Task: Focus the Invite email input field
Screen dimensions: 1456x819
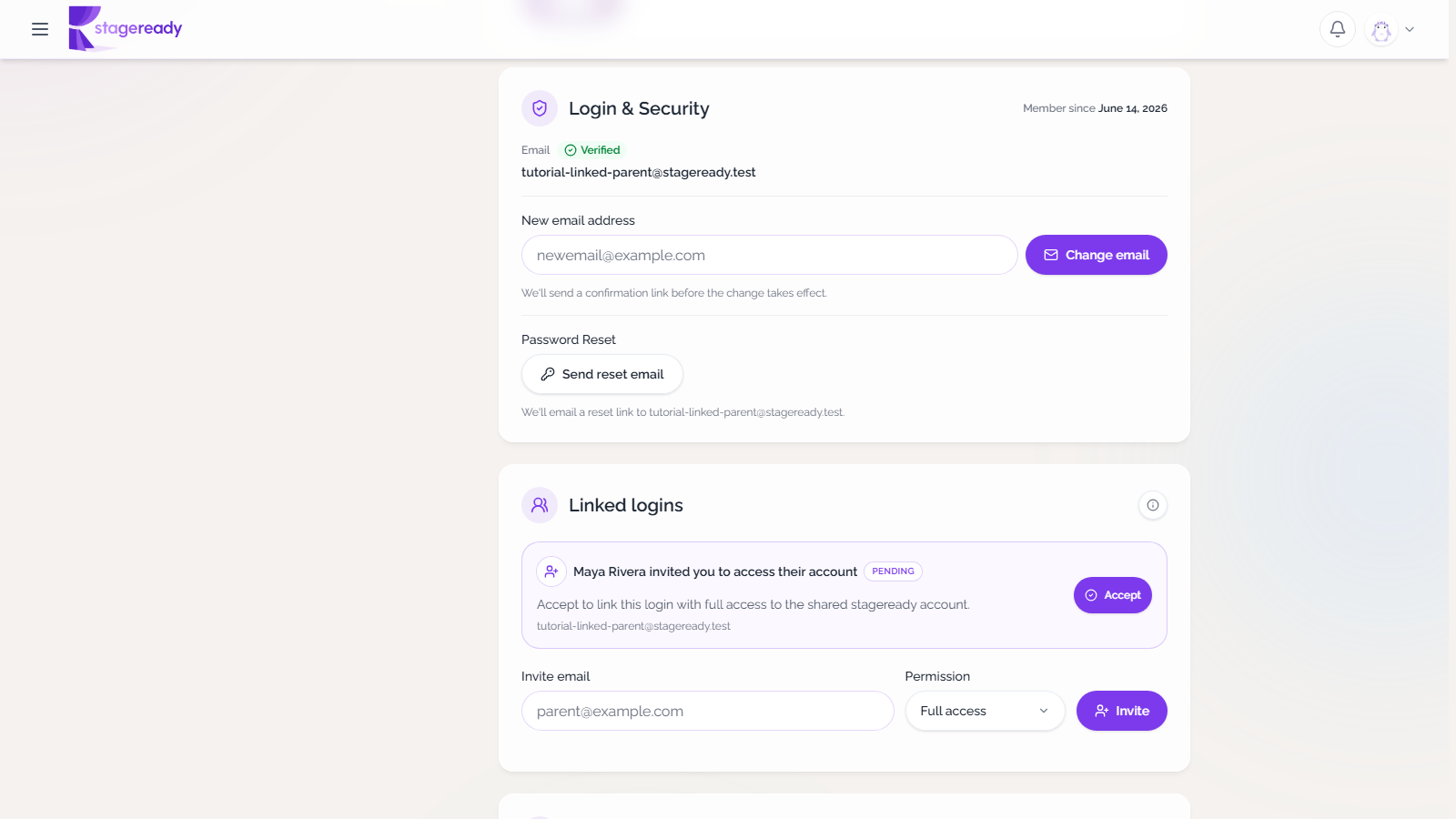Action: point(708,711)
